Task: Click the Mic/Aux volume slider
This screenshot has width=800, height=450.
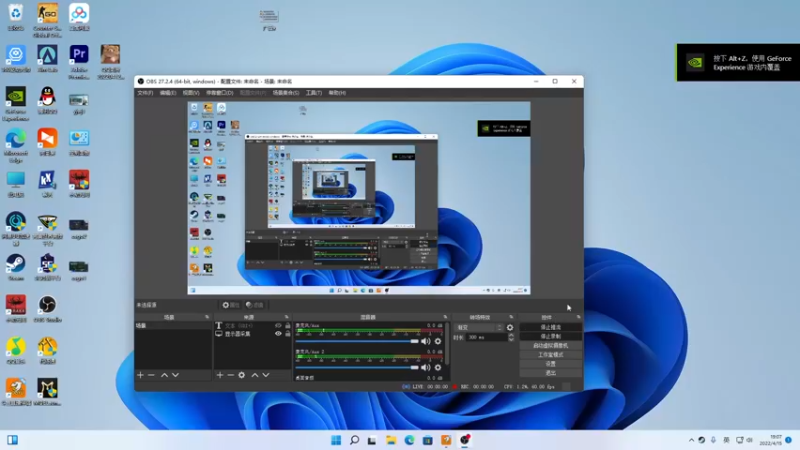Action: 357,341
